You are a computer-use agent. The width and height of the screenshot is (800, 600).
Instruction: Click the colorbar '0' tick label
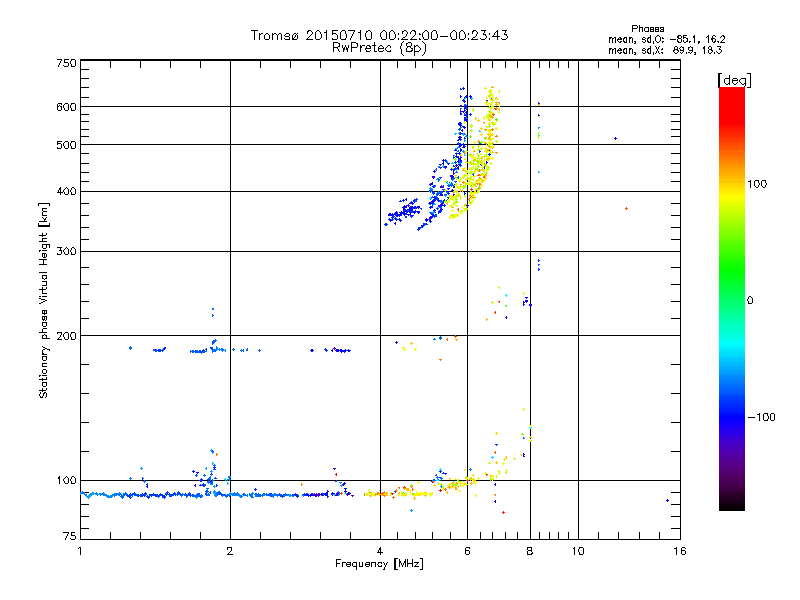pos(750,301)
